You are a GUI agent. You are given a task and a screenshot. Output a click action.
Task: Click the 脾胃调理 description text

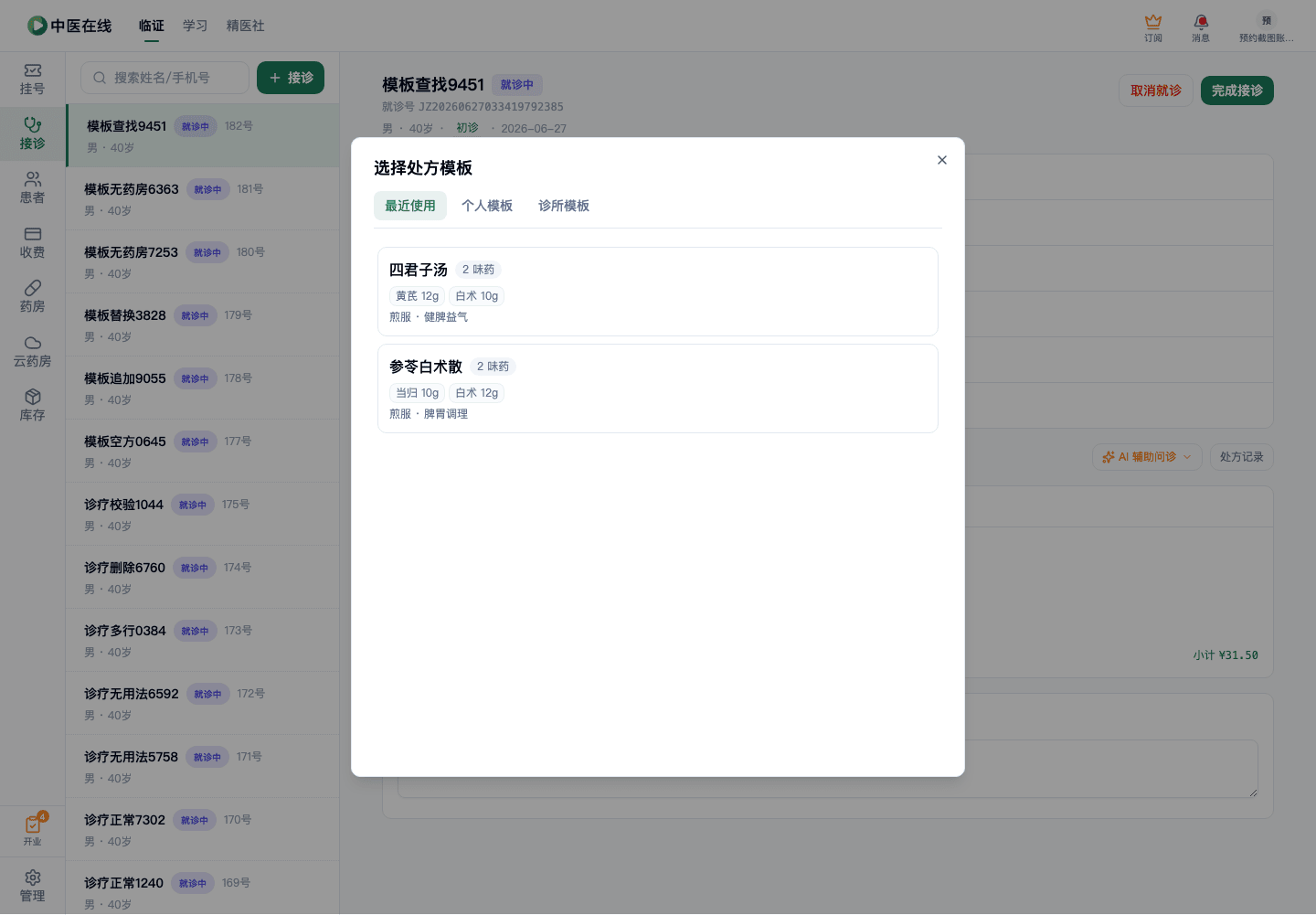click(x=446, y=414)
